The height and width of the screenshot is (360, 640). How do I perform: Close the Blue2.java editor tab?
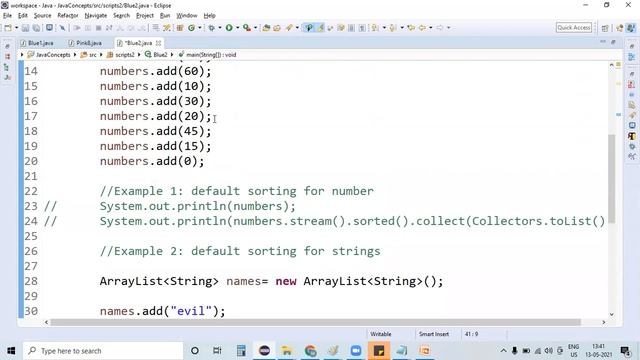tap(158, 43)
